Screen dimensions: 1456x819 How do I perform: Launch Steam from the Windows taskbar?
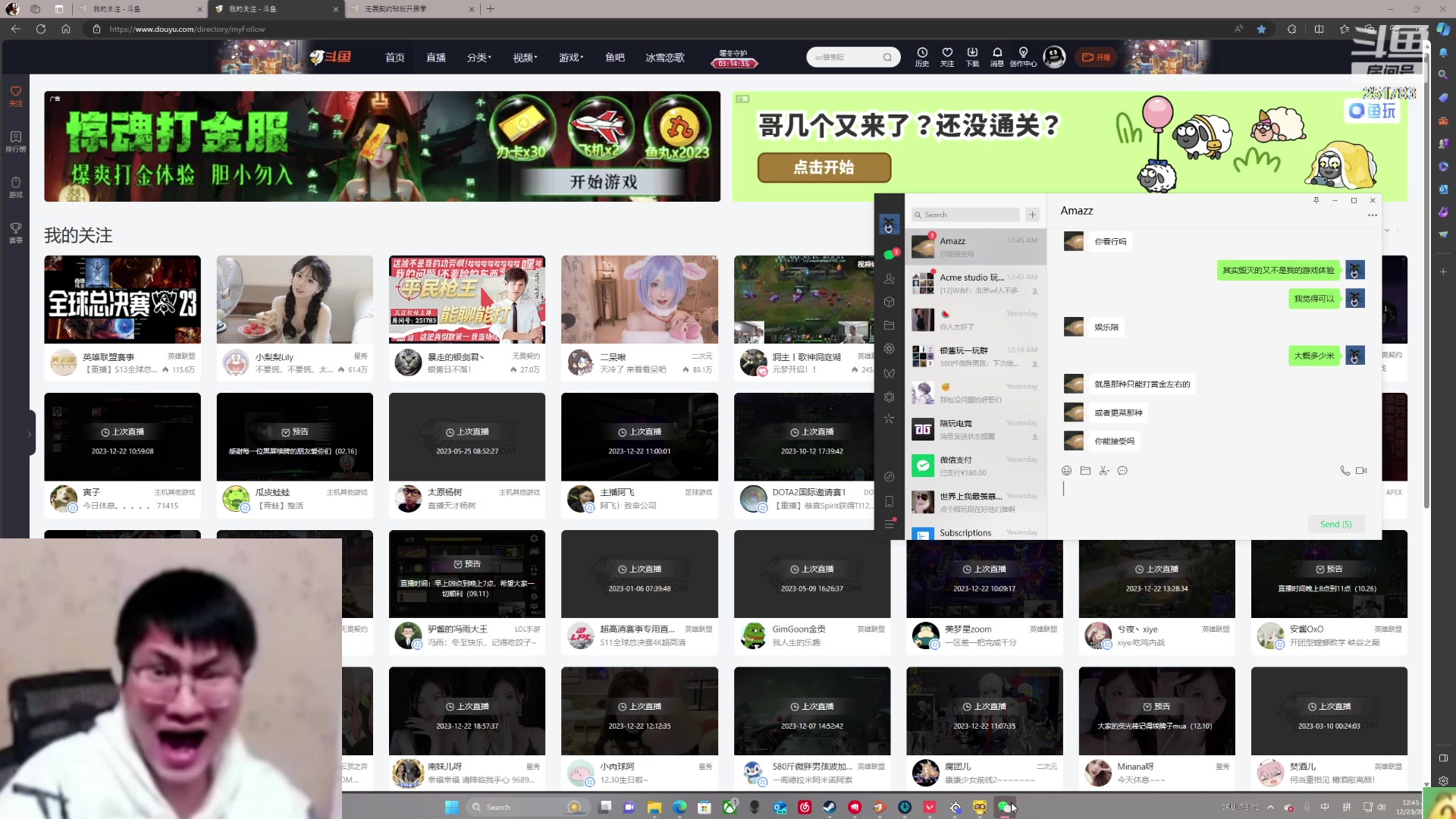829,807
